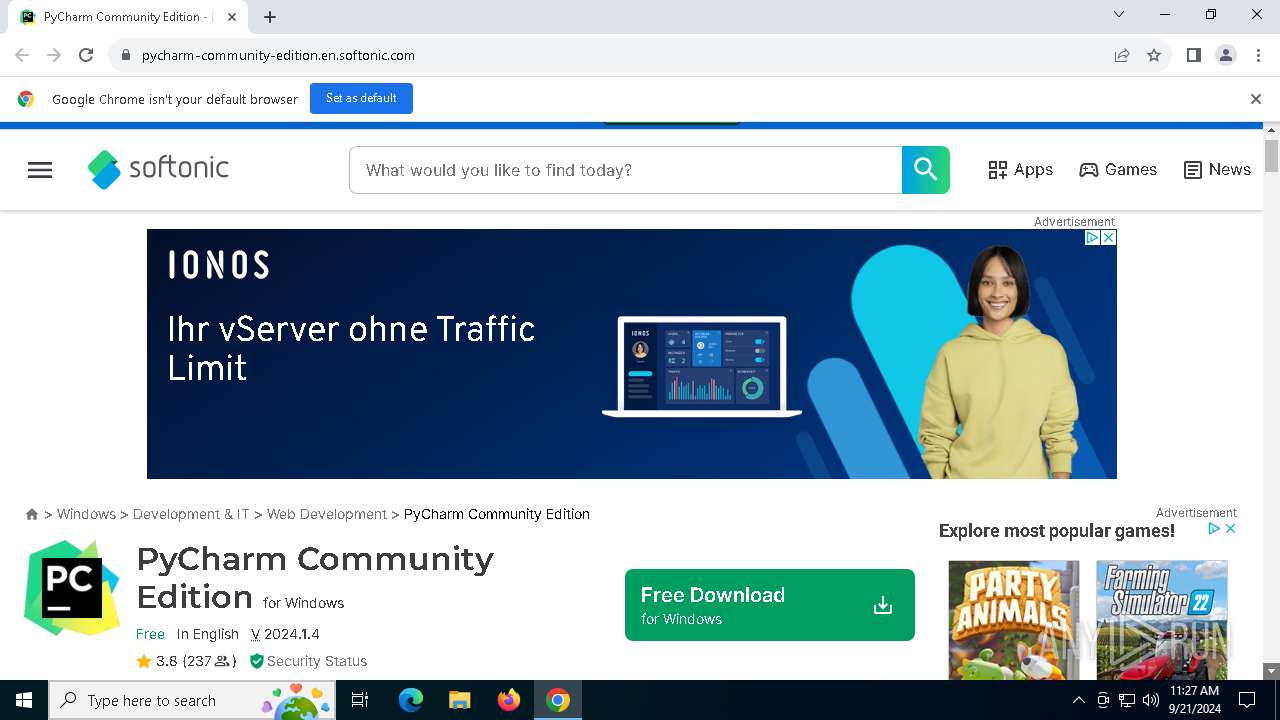The image size is (1280, 720).
Task: Open the notification center
Action: point(1247,700)
